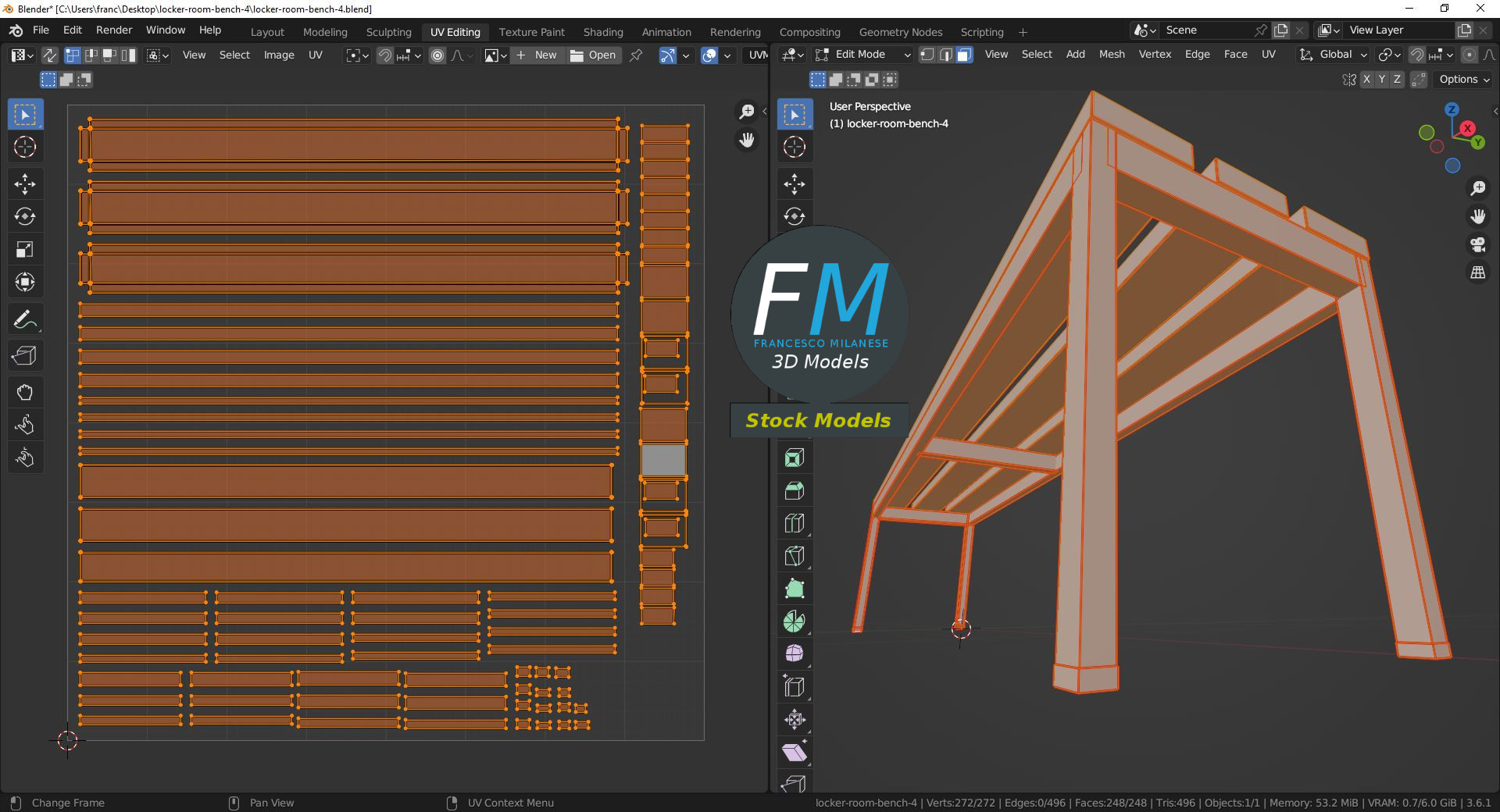Image resolution: width=1500 pixels, height=812 pixels.
Task: Expand the Global transform orientation dropdown
Action: pos(1334,55)
